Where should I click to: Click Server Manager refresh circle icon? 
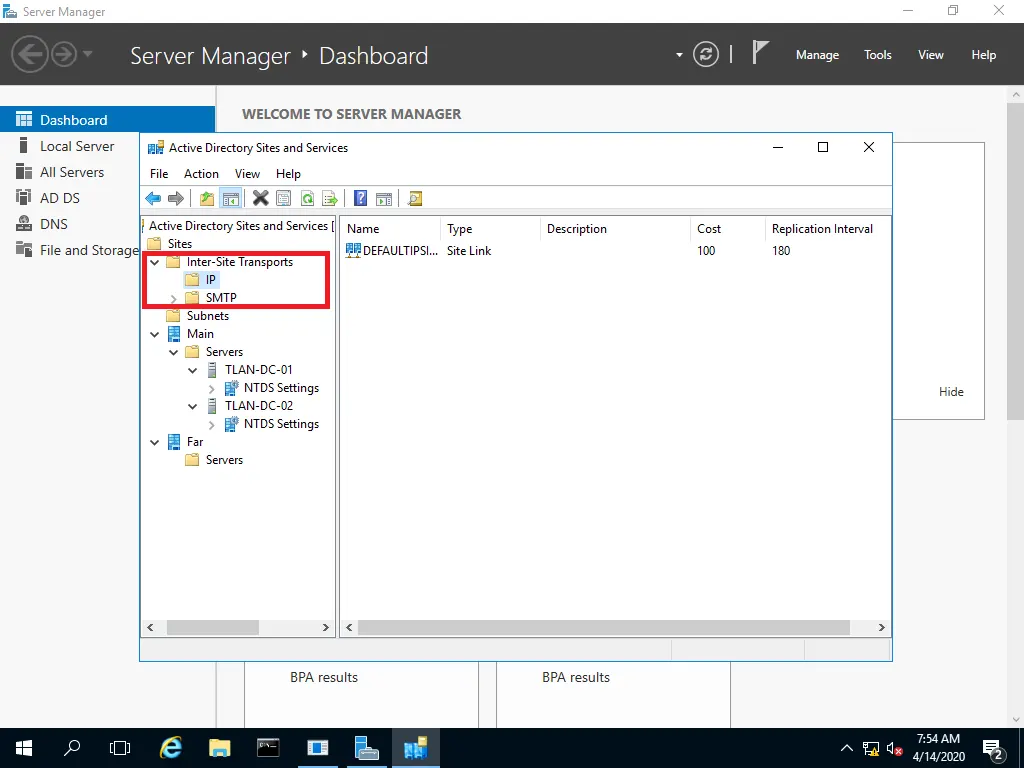tap(706, 54)
